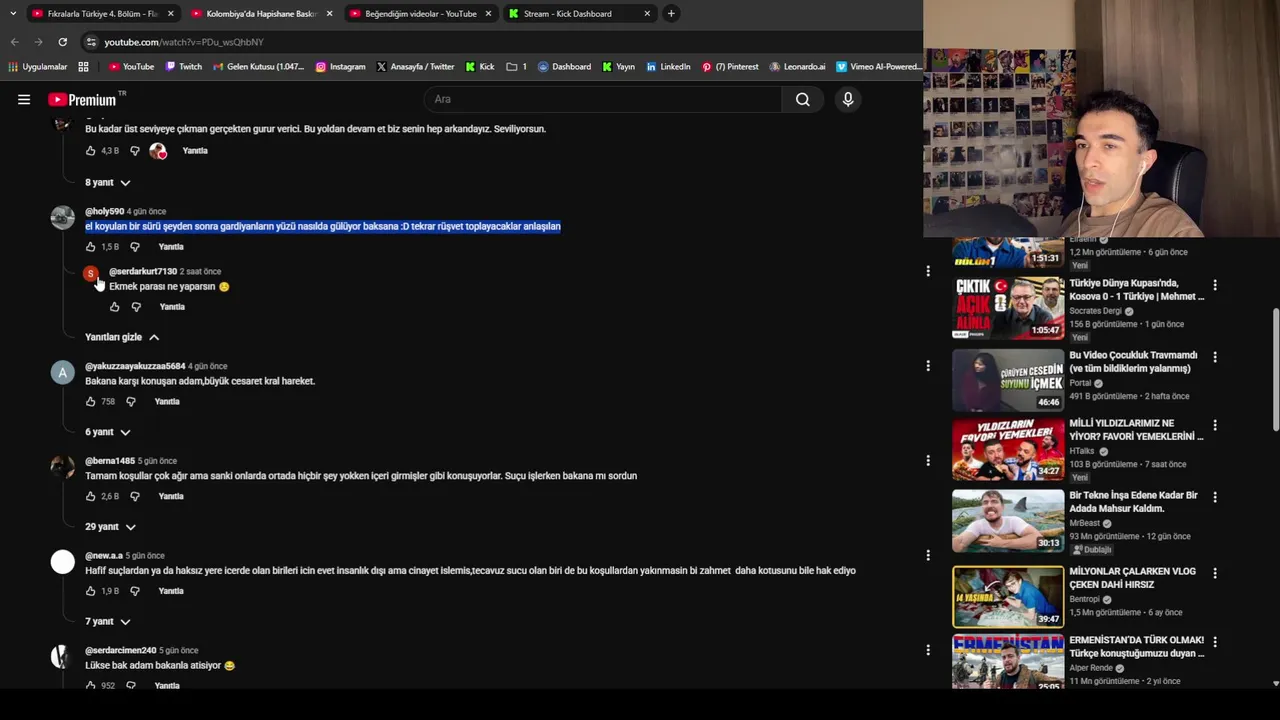This screenshot has height=720, width=1280.
Task: Open Uygulamalar apps shortcut
Action: 38,67
